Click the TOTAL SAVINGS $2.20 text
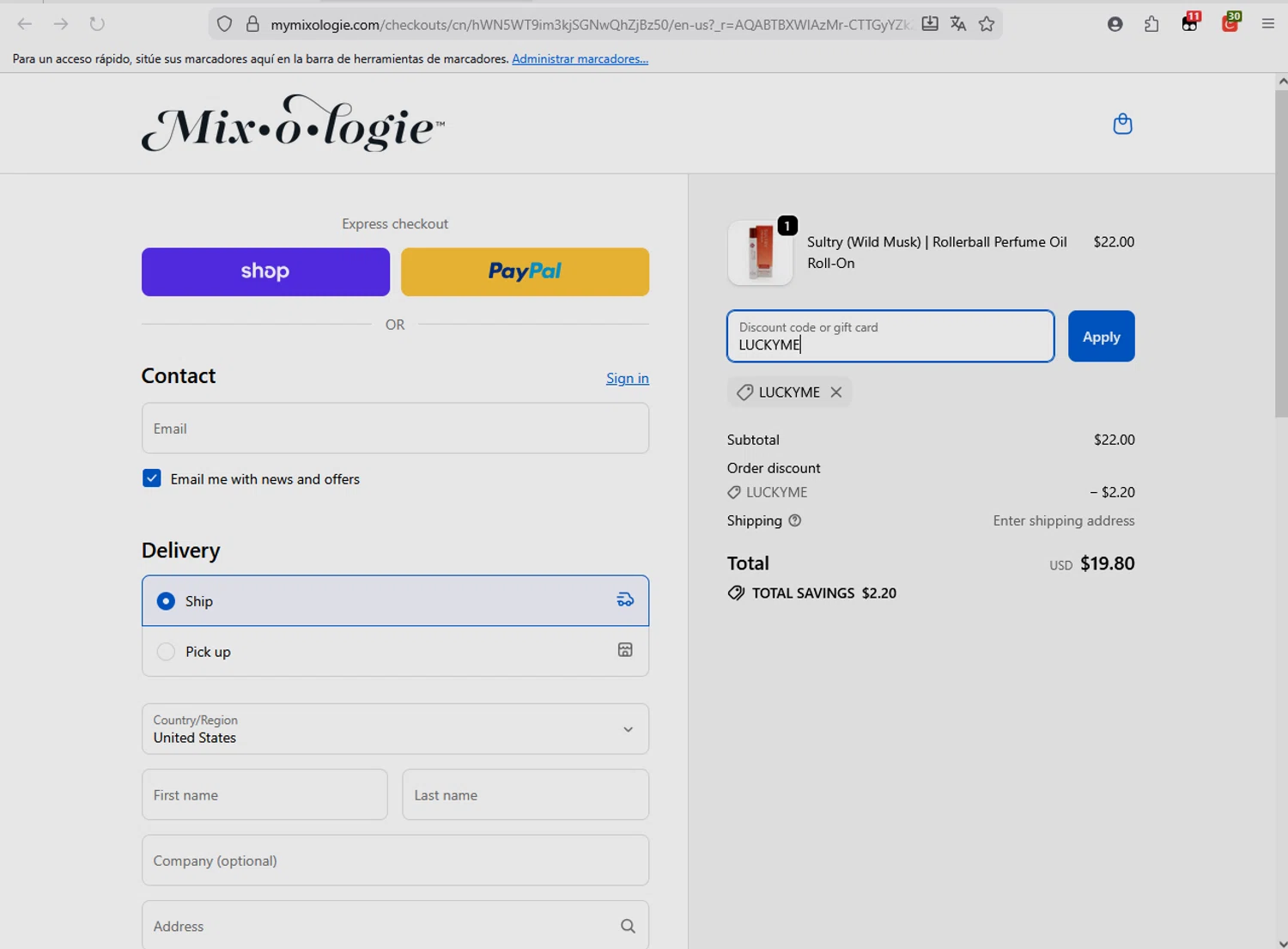The image size is (1288, 949). [824, 593]
